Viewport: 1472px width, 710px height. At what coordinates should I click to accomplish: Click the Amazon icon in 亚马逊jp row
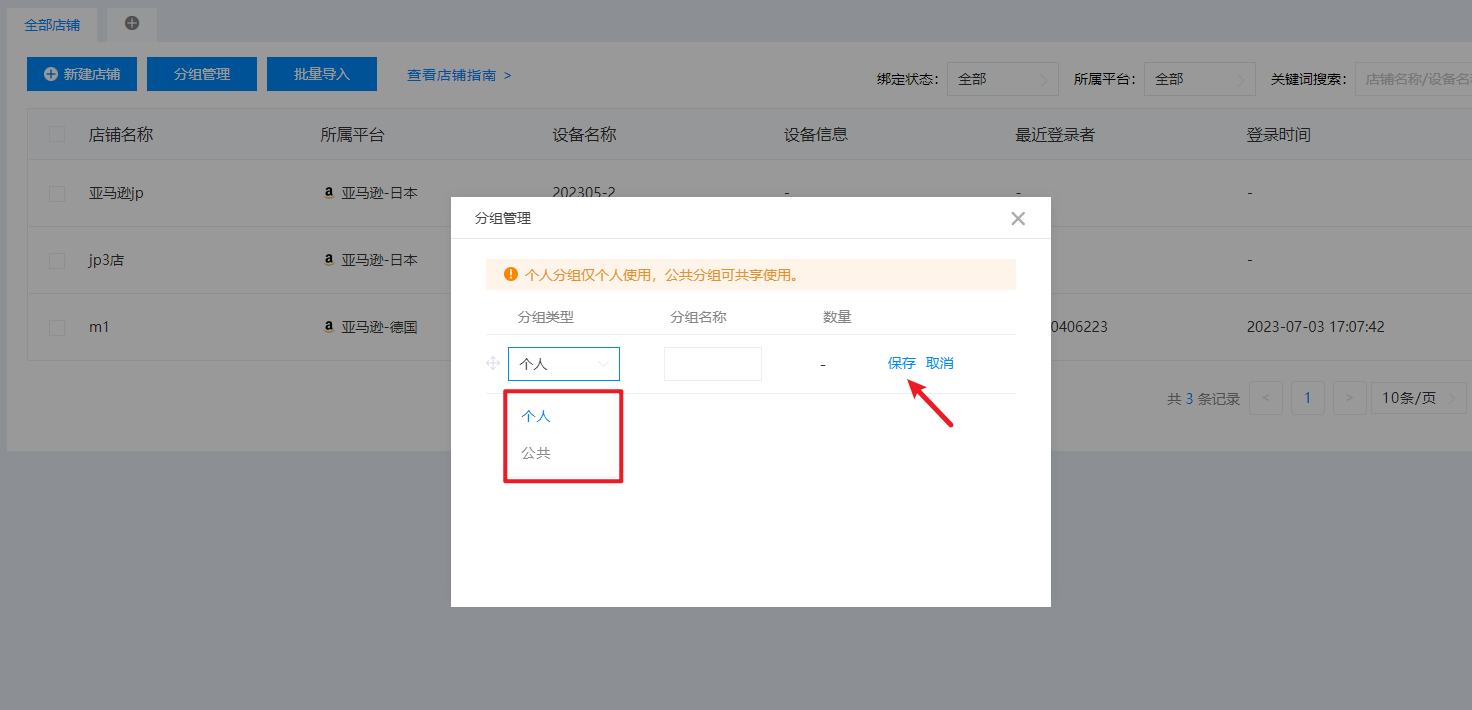click(329, 193)
